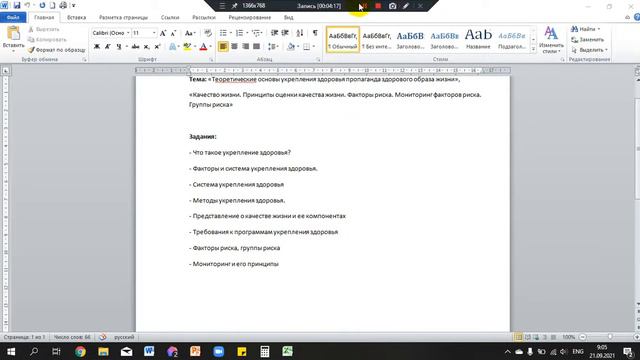This screenshot has width=640, height=360.
Task: Toggle underline formatting
Action: [x=119, y=47]
